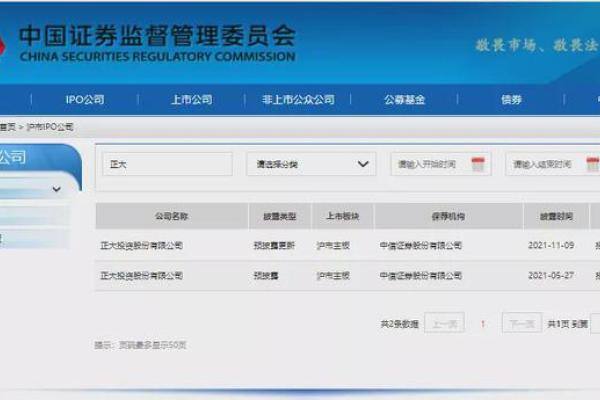The image size is (600, 400).
Task: Click the 下一页 next page button
Action: 522,324
